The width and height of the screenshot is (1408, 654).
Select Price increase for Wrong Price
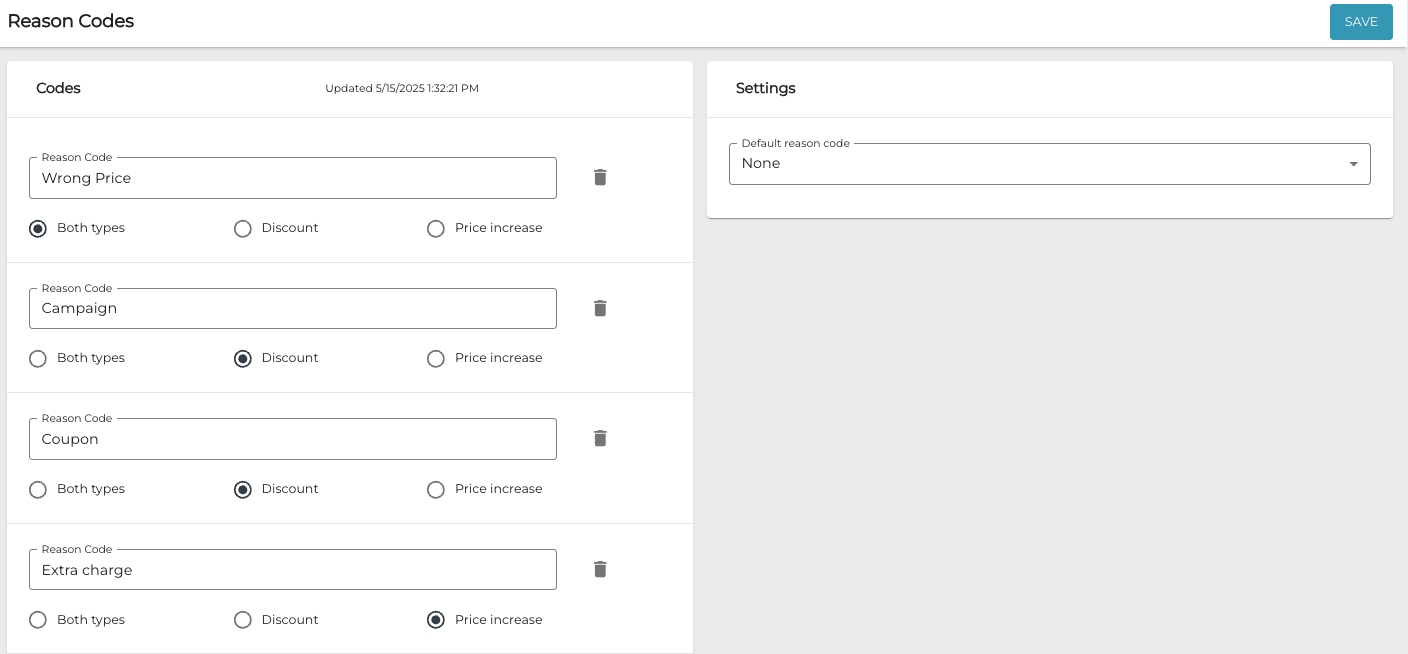point(436,229)
